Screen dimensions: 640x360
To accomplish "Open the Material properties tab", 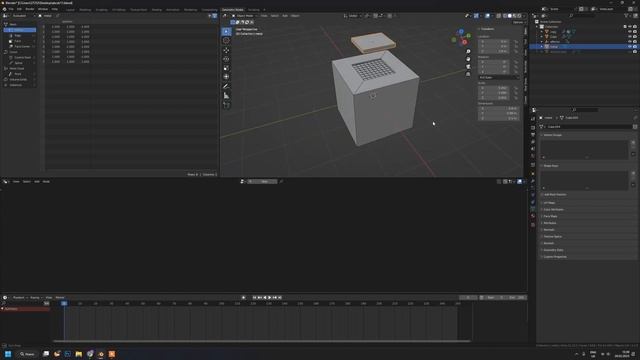I will [x=533, y=216].
